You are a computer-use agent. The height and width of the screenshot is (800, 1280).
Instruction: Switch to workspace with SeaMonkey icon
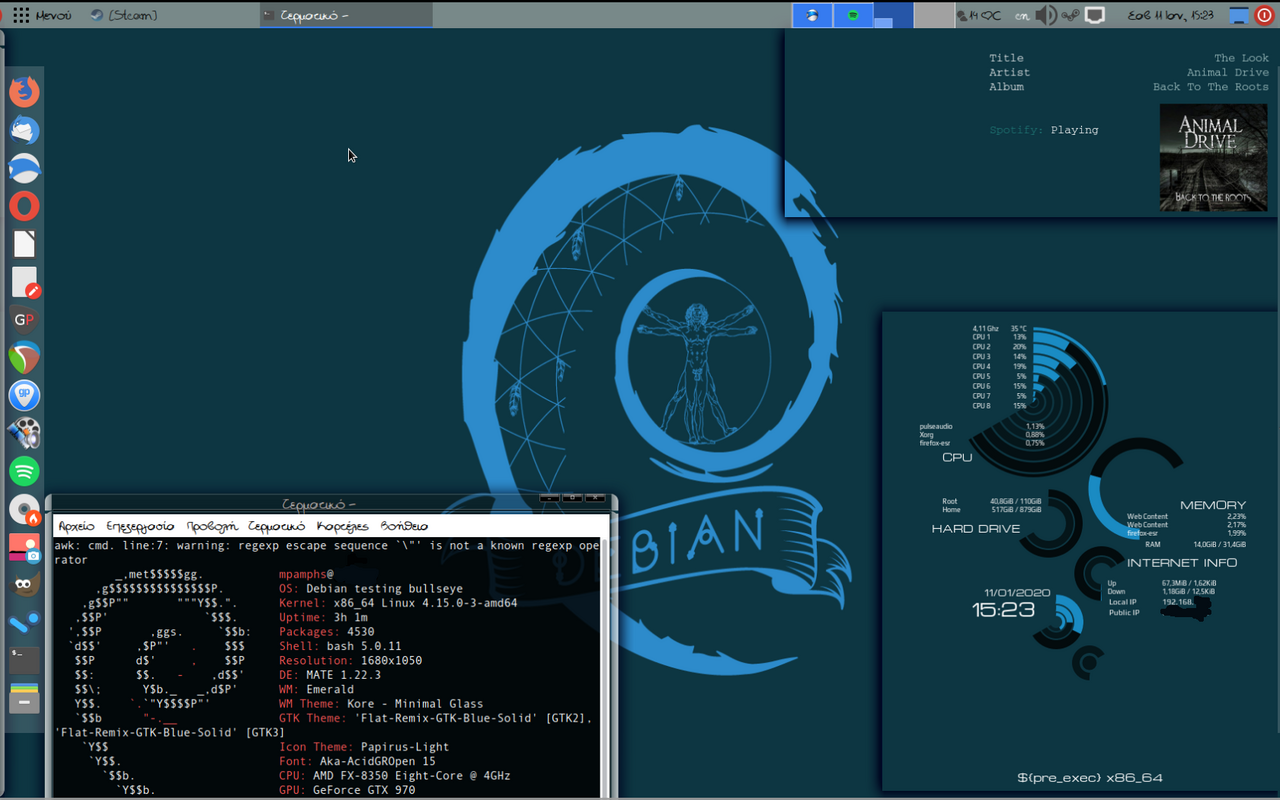tap(812, 15)
